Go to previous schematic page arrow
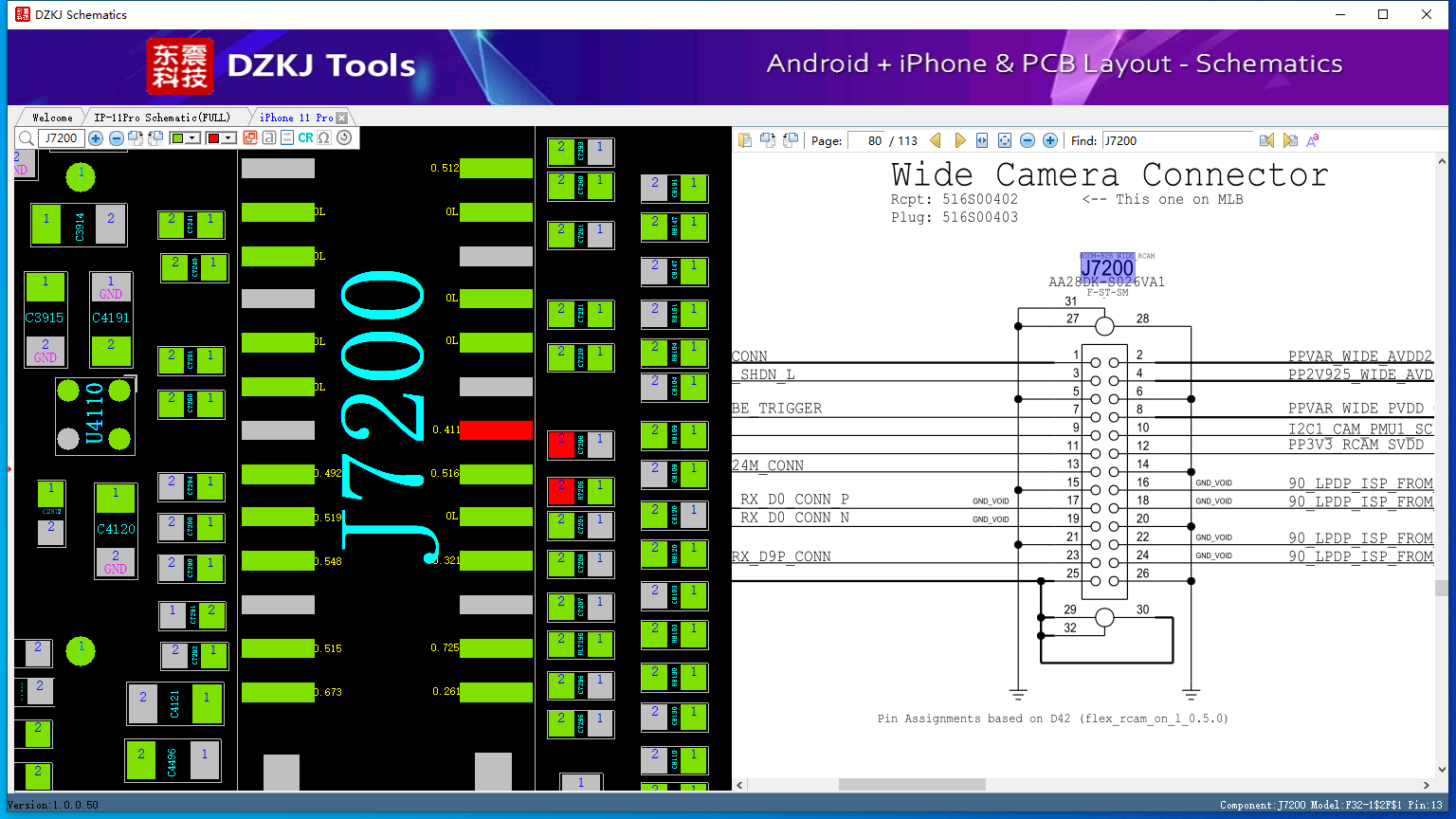Viewport: 1456px width, 819px height. pos(936,140)
